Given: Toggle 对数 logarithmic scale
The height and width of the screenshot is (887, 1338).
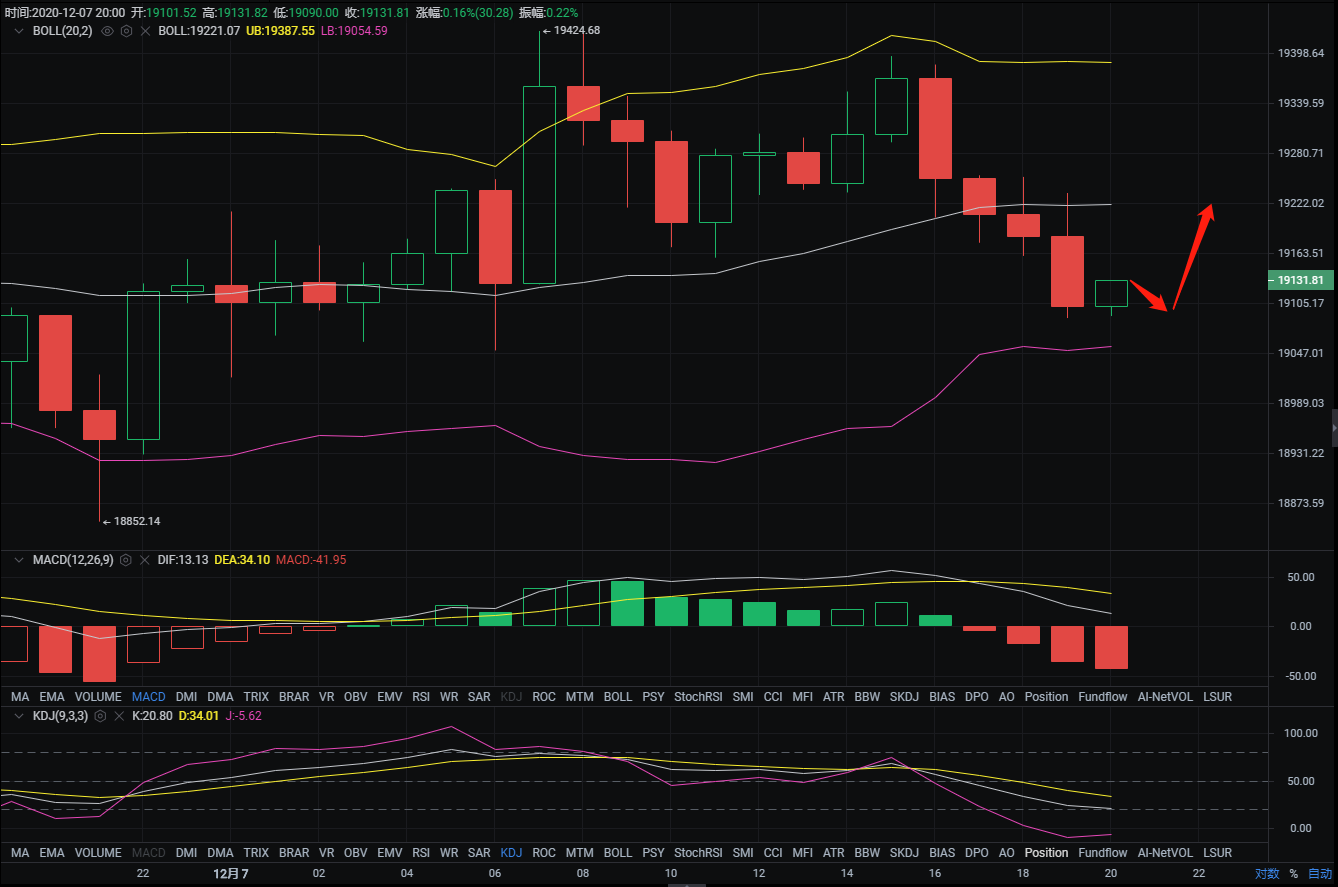Looking at the screenshot, I should click(1267, 874).
